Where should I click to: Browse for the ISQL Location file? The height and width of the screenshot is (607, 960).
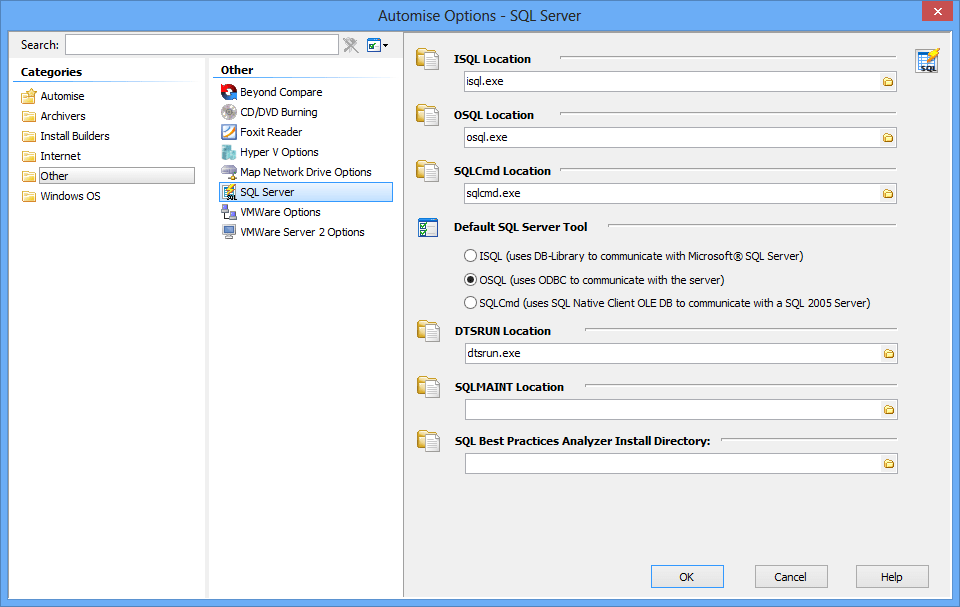click(887, 82)
